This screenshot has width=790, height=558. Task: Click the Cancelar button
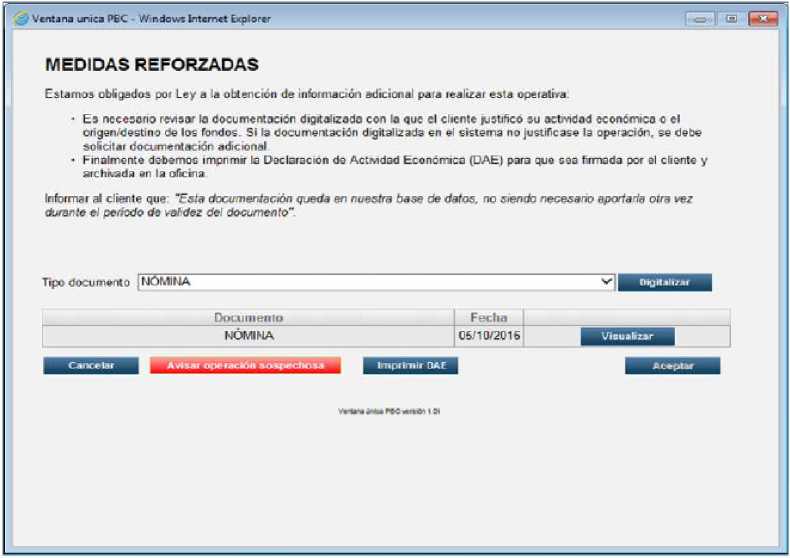point(90,366)
